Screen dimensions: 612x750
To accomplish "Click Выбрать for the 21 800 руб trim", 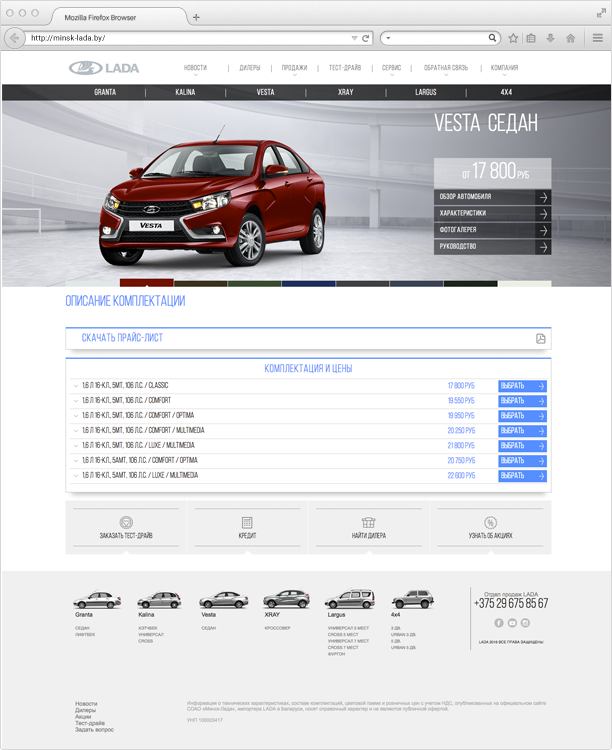I will pyautogui.click(x=522, y=446).
